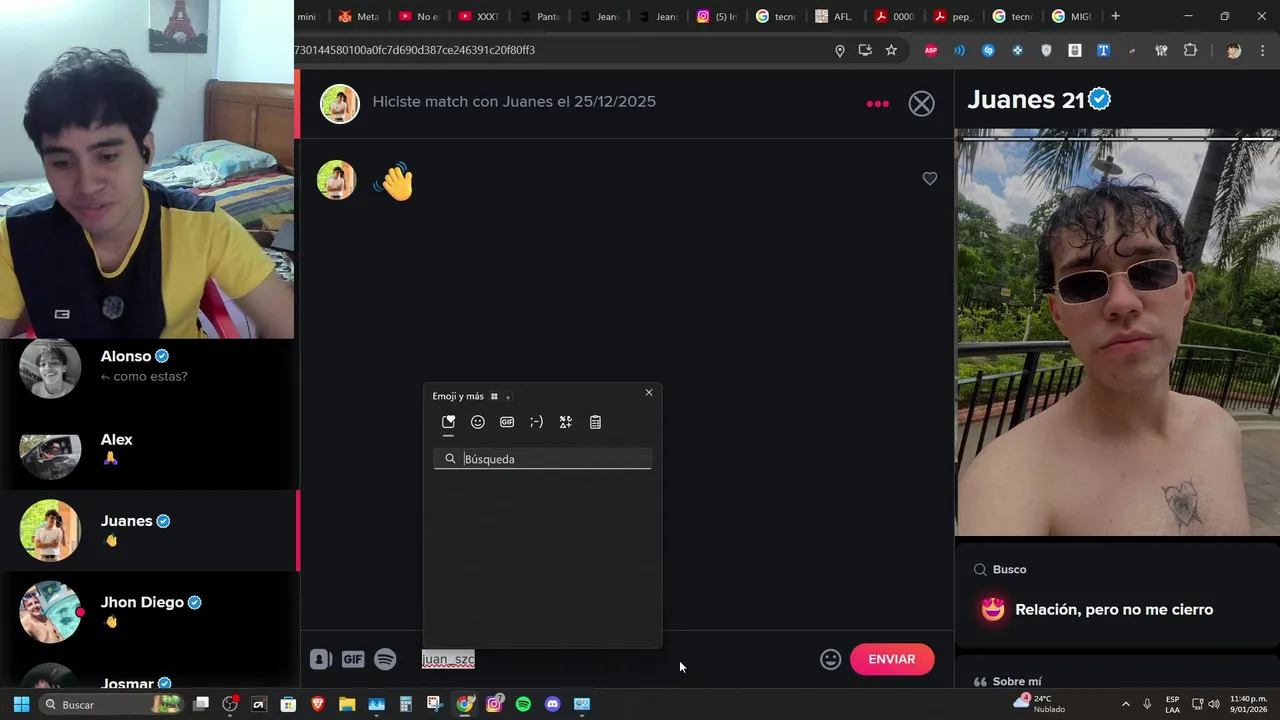
Task: Open File Explorer from taskbar
Action: pos(347,704)
